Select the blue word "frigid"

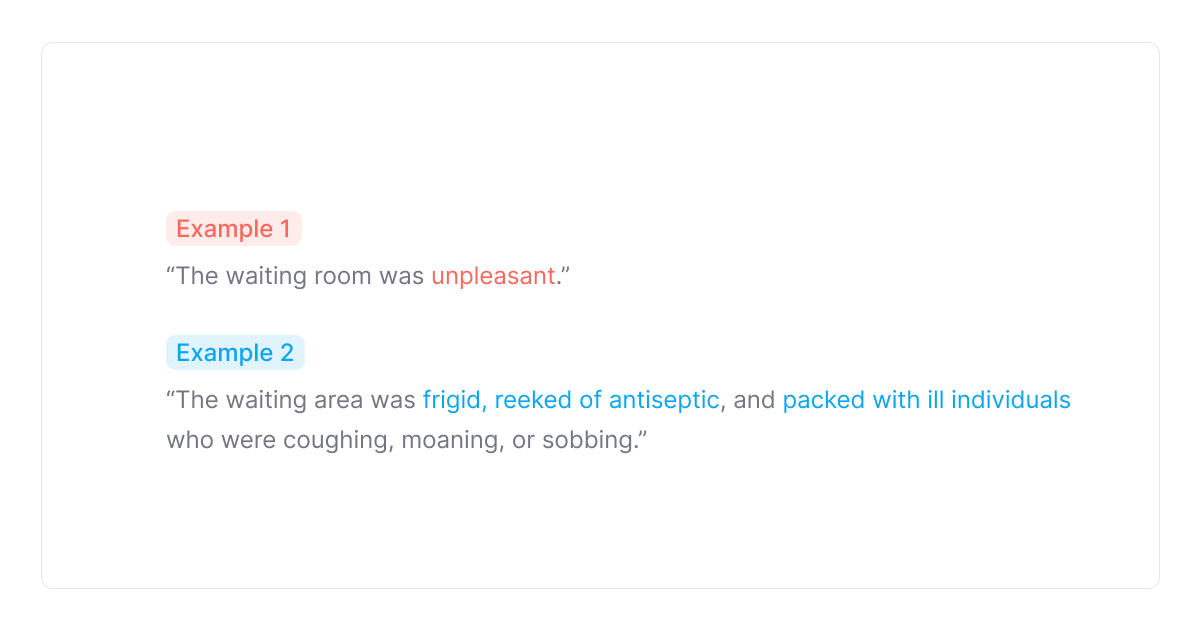click(453, 400)
